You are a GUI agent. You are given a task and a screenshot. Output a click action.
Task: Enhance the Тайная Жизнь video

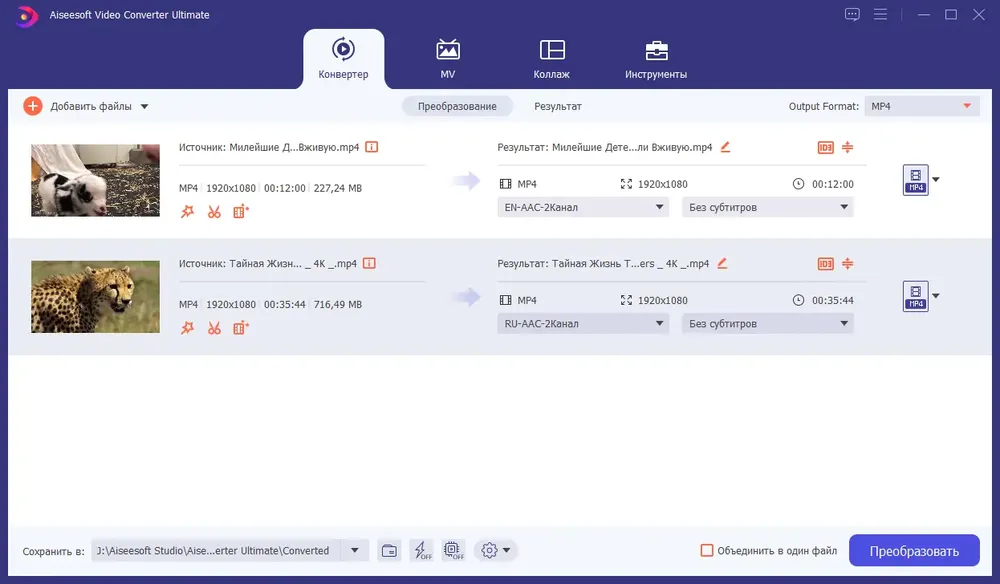coord(240,328)
